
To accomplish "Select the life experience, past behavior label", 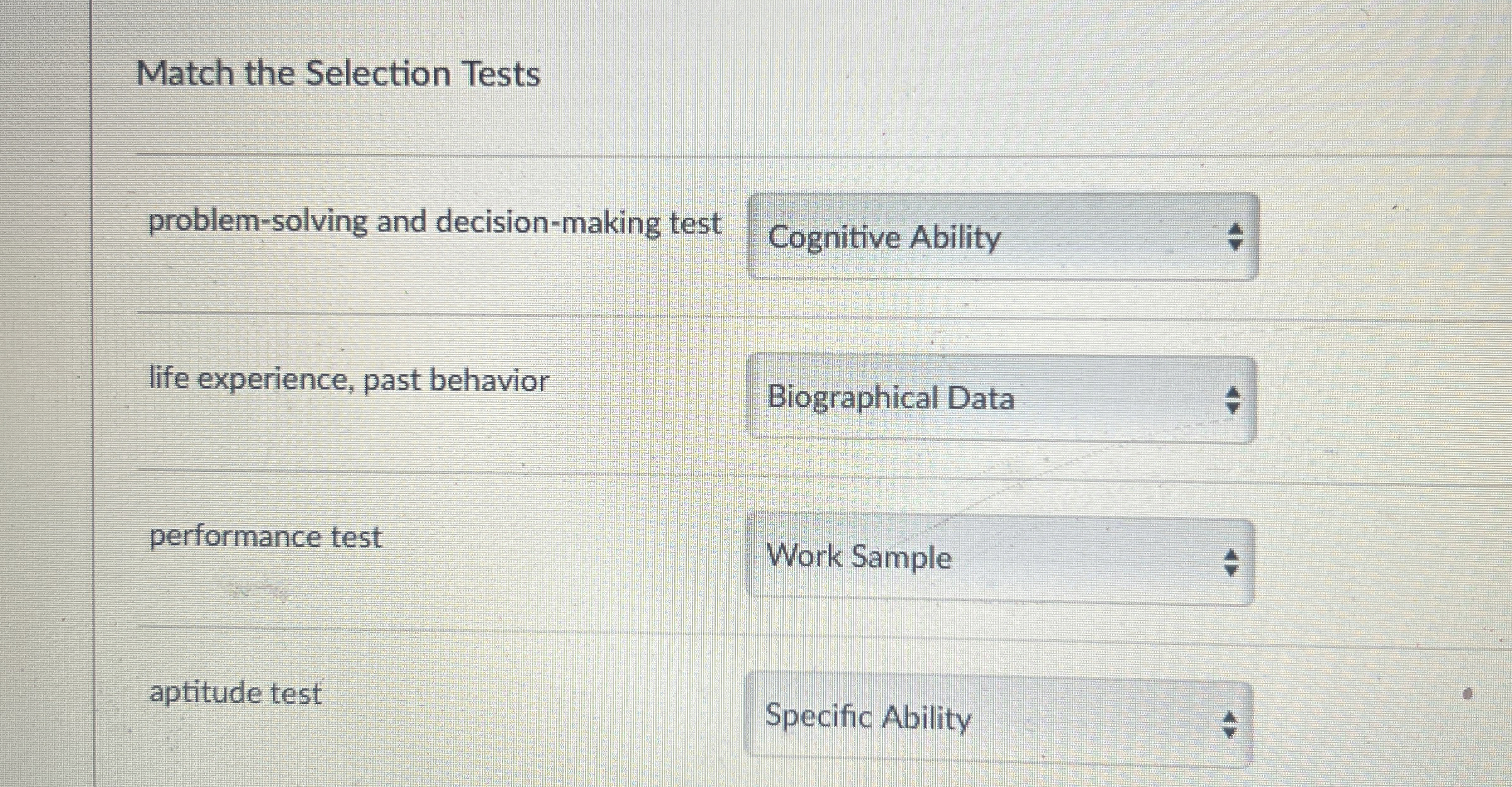I will pyautogui.click(x=350, y=379).
